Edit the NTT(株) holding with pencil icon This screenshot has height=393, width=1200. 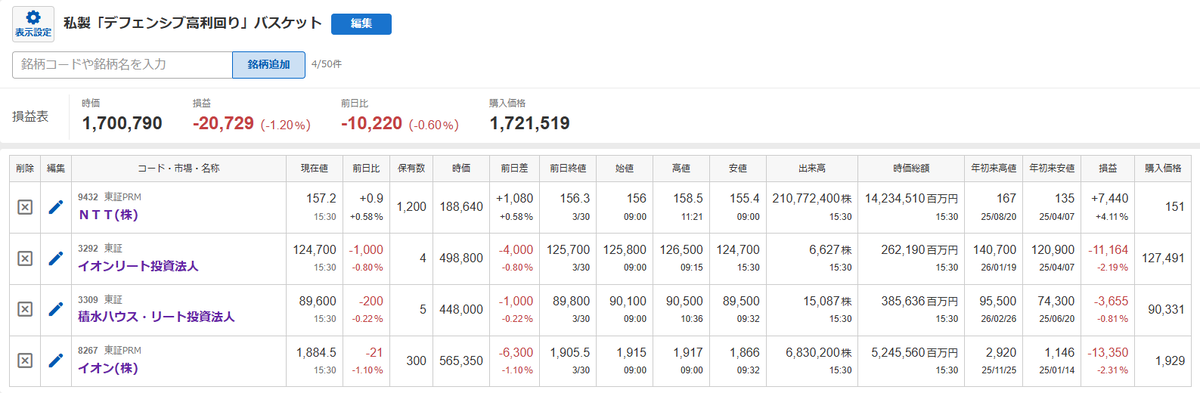coord(56,207)
